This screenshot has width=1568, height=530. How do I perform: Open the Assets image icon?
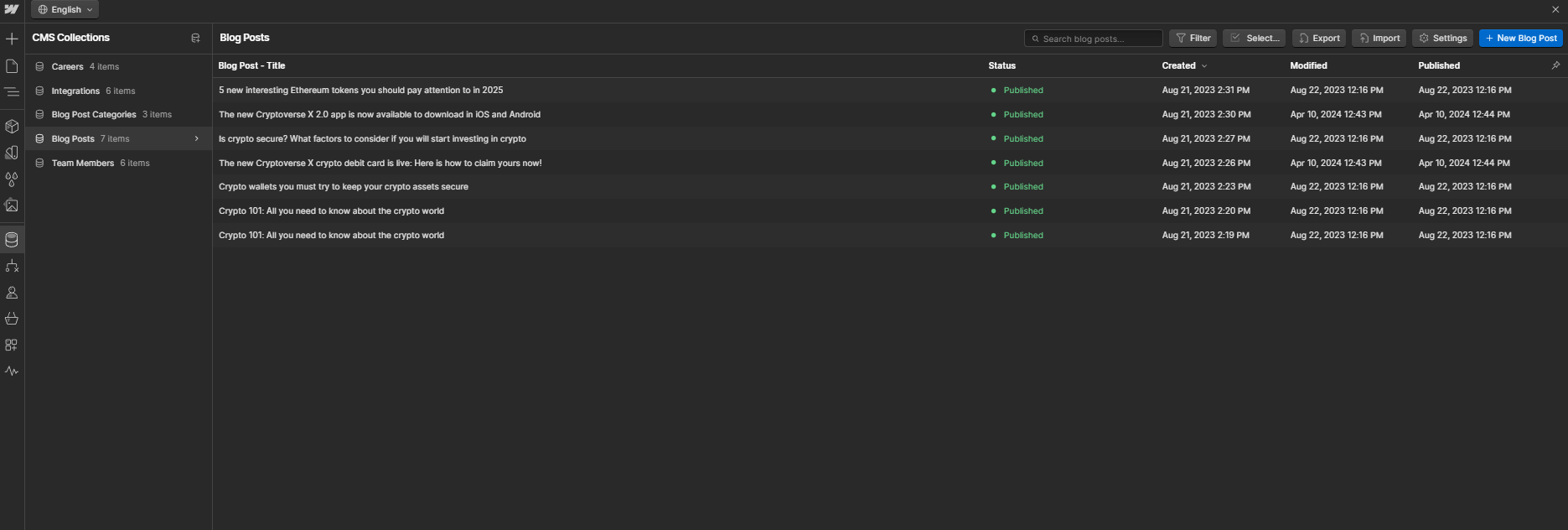click(x=12, y=205)
